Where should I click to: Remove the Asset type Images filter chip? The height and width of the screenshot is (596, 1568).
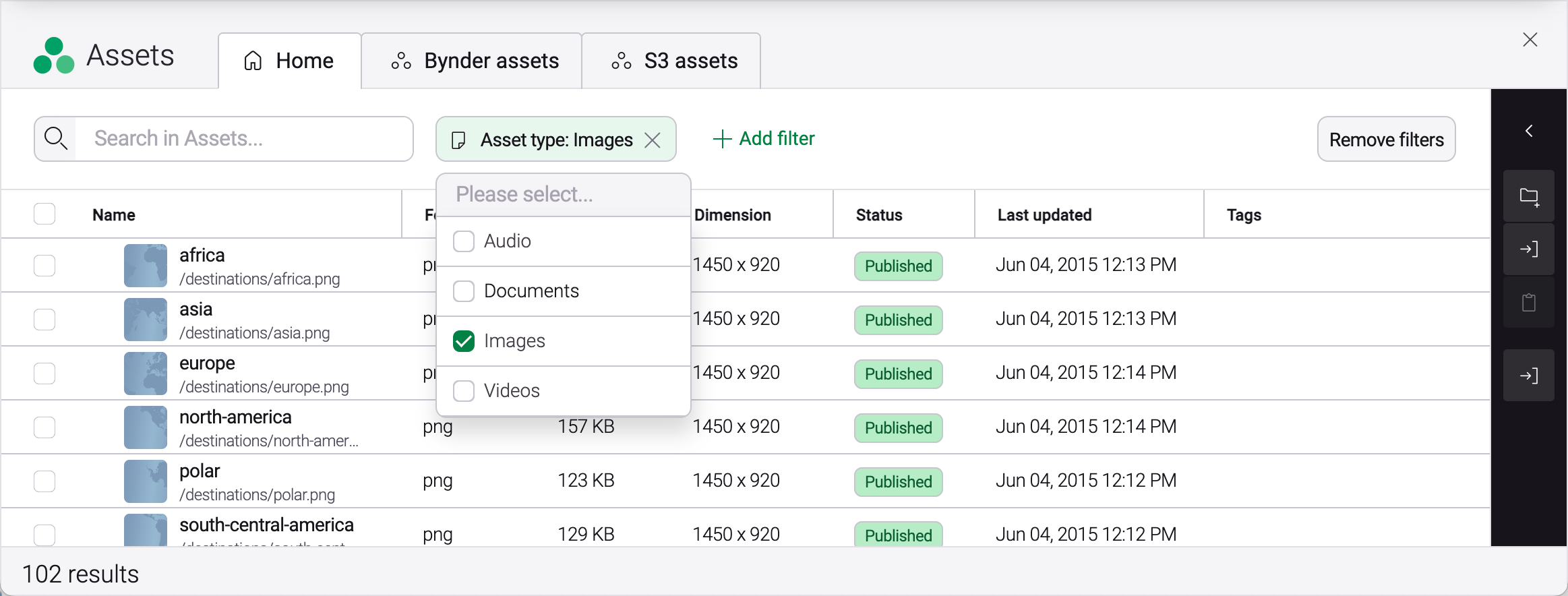pyautogui.click(x=653, y=140)
